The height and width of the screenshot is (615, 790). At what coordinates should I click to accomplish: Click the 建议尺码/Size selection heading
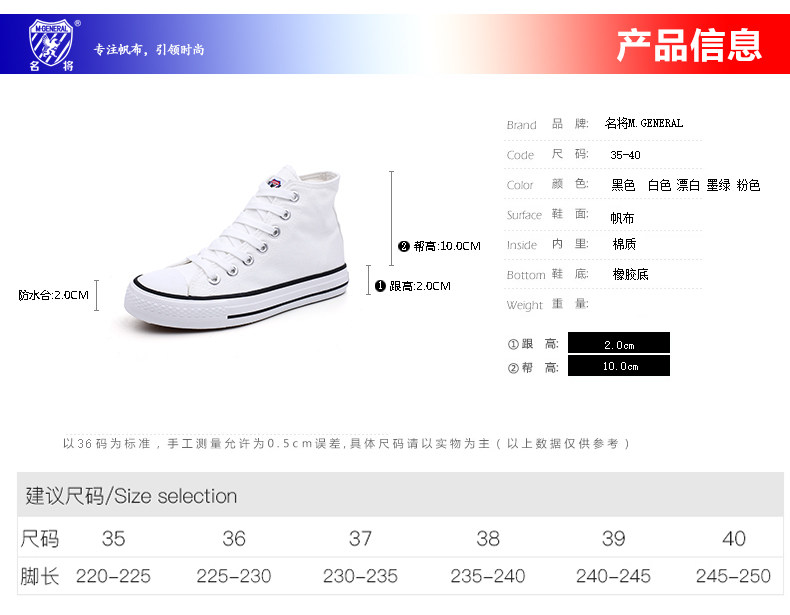(x=131, y=496)
